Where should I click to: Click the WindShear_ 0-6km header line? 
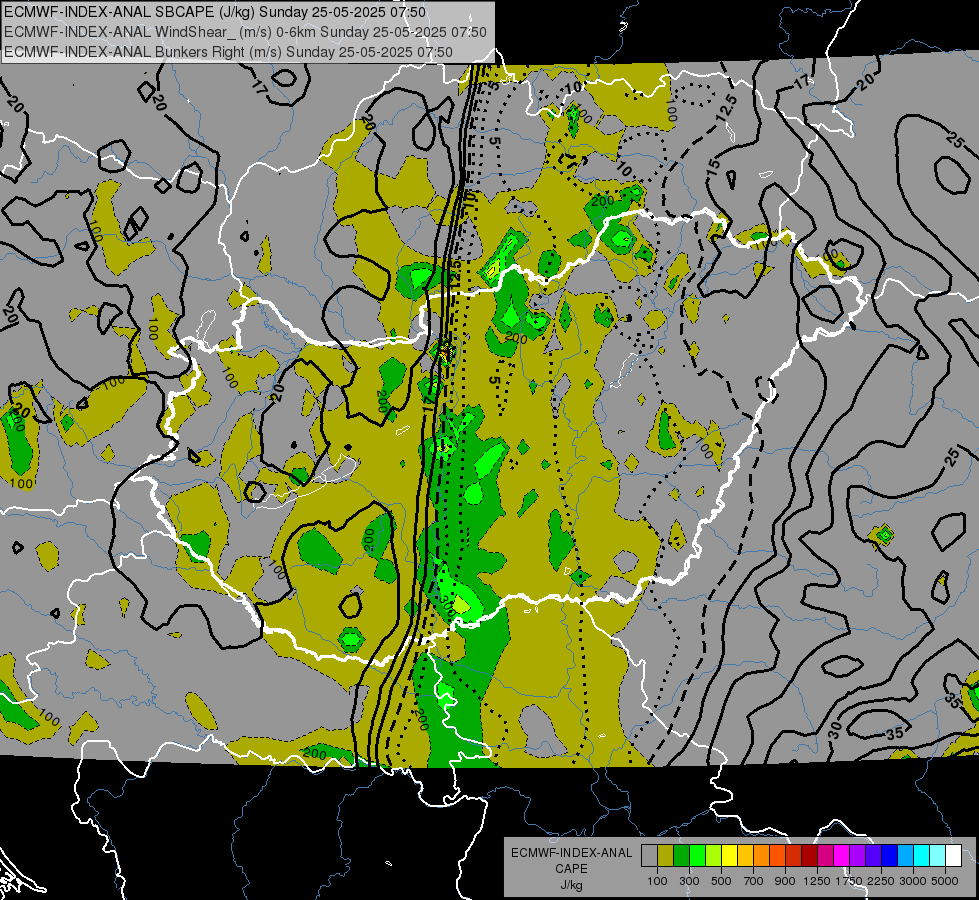[x=245, y=32]
